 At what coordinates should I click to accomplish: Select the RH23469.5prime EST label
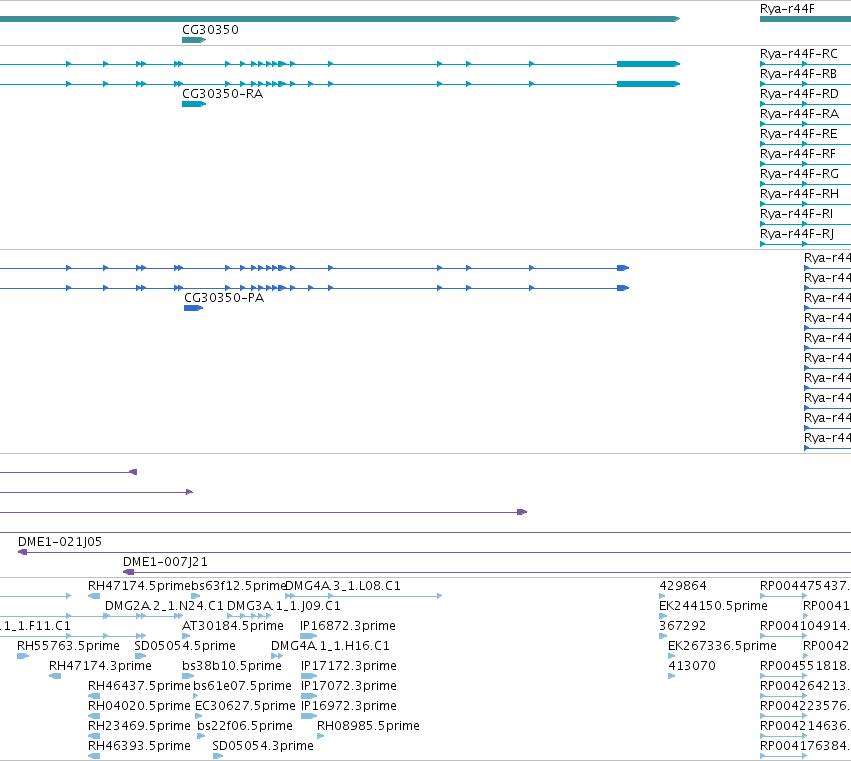click(139, 726)
